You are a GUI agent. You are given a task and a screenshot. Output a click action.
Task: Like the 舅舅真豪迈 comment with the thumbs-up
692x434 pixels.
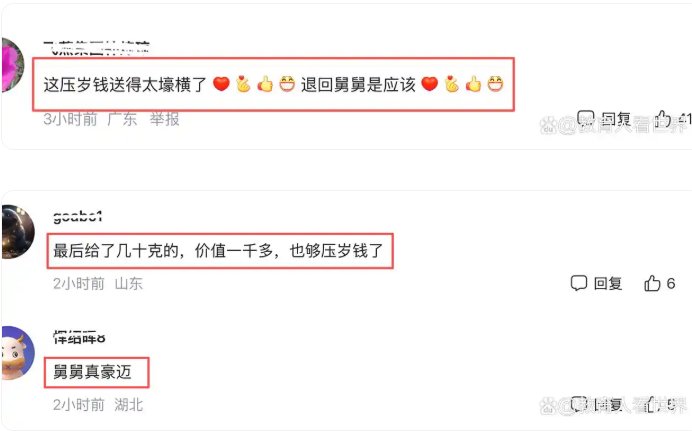[651, 404]
